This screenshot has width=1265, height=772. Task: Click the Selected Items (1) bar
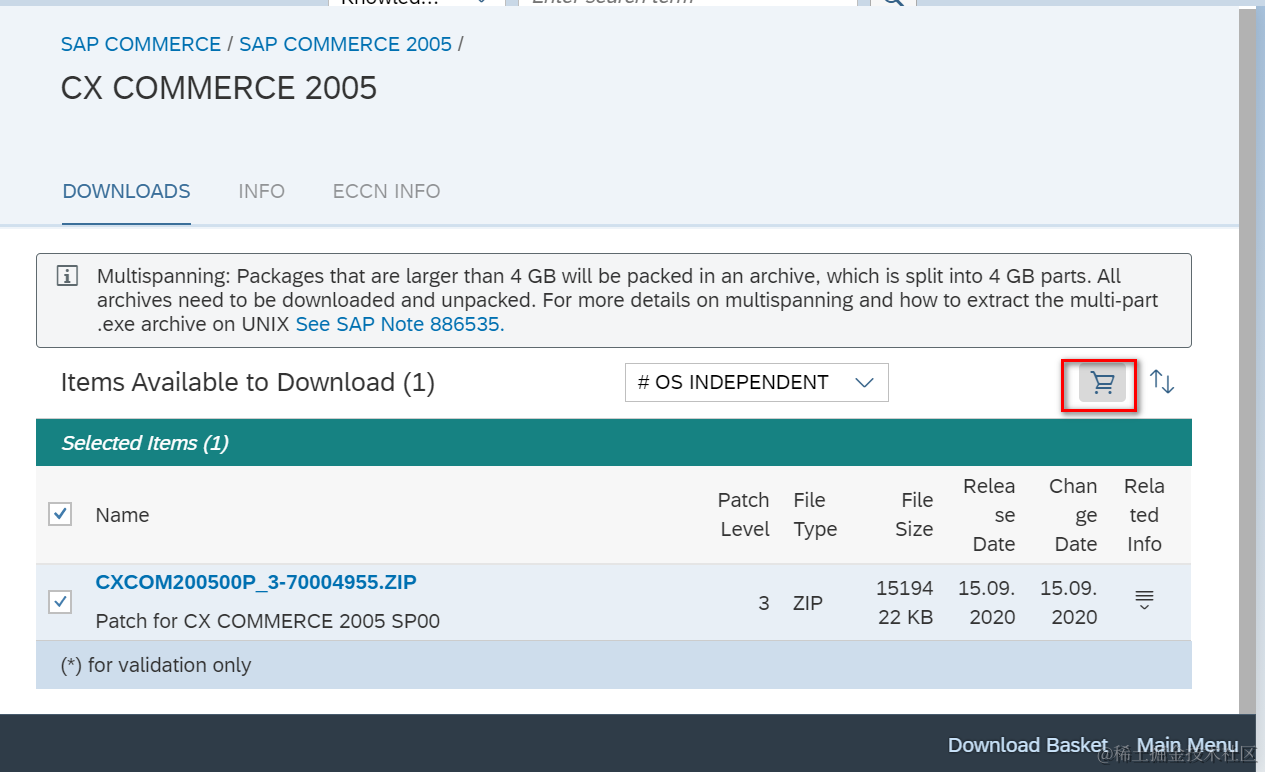(614, 443)
